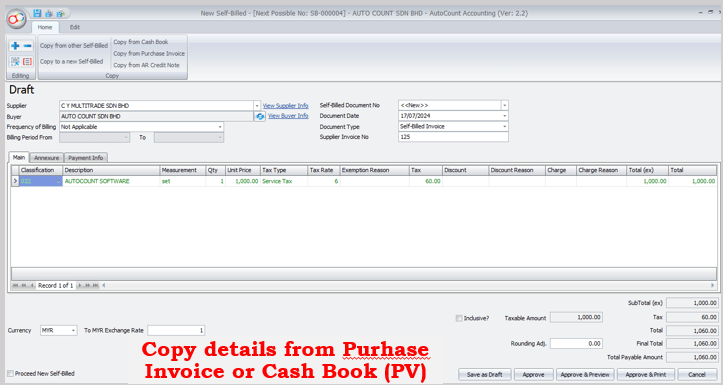Click the Qty cell with value 1

tap(215, 181)
